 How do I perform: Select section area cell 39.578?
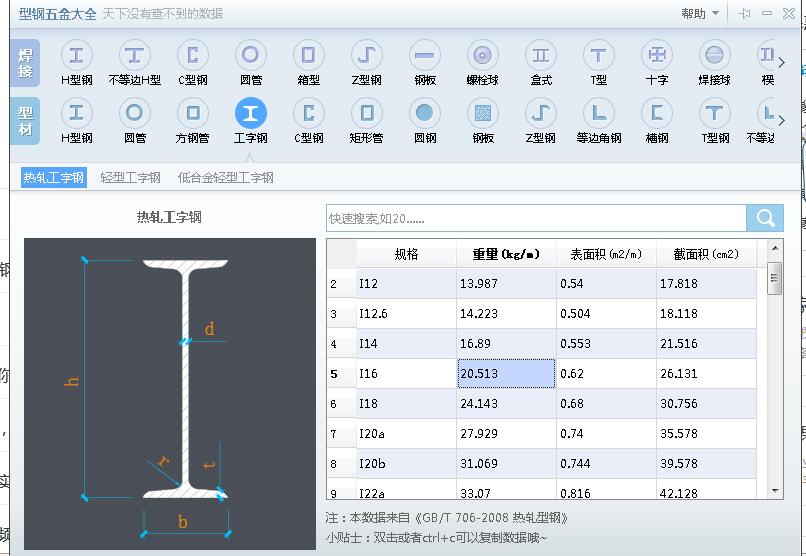pos(706,464)
